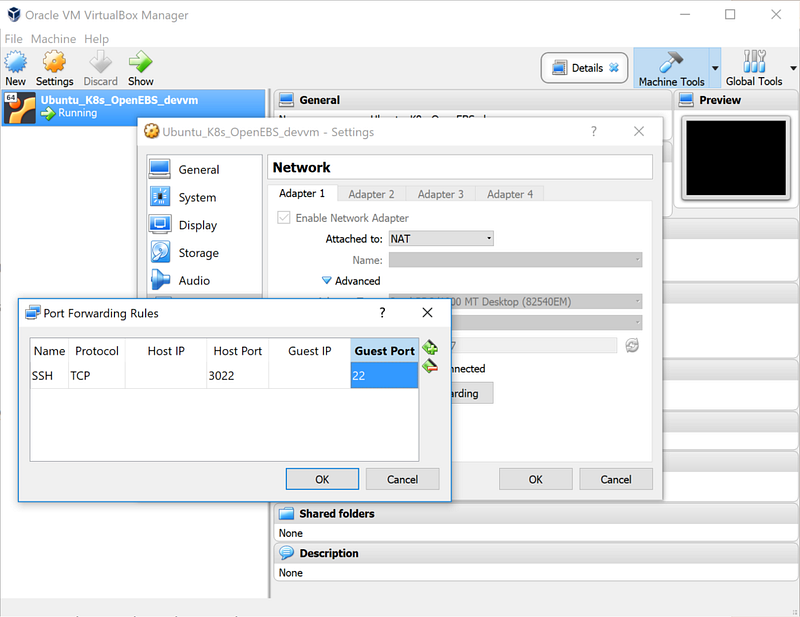Viewport: 800px width, 617px height.
Task: Click the Host IP column header
Action: point(166,351)
